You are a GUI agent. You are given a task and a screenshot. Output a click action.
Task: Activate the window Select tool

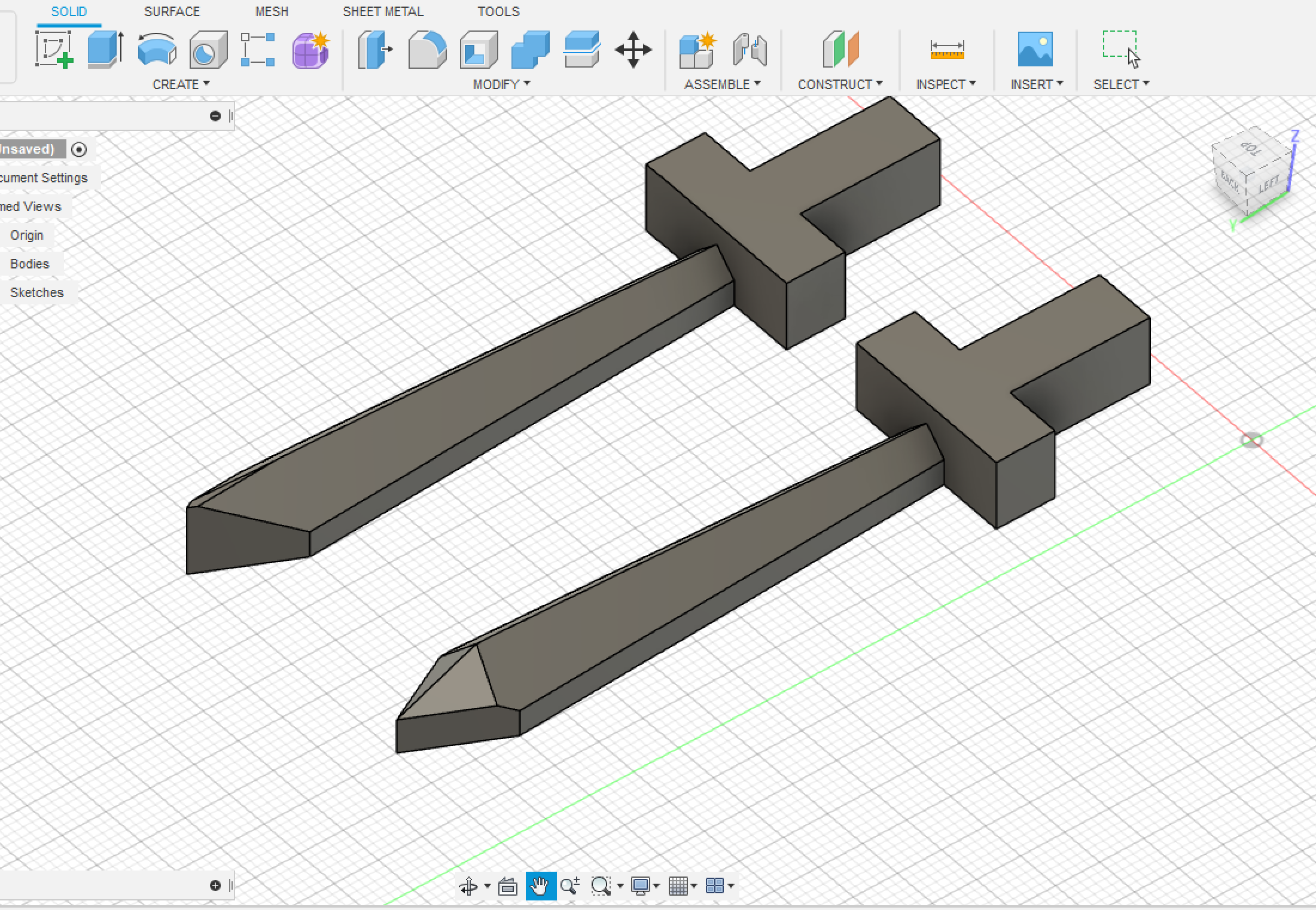tap(1121, 49)
